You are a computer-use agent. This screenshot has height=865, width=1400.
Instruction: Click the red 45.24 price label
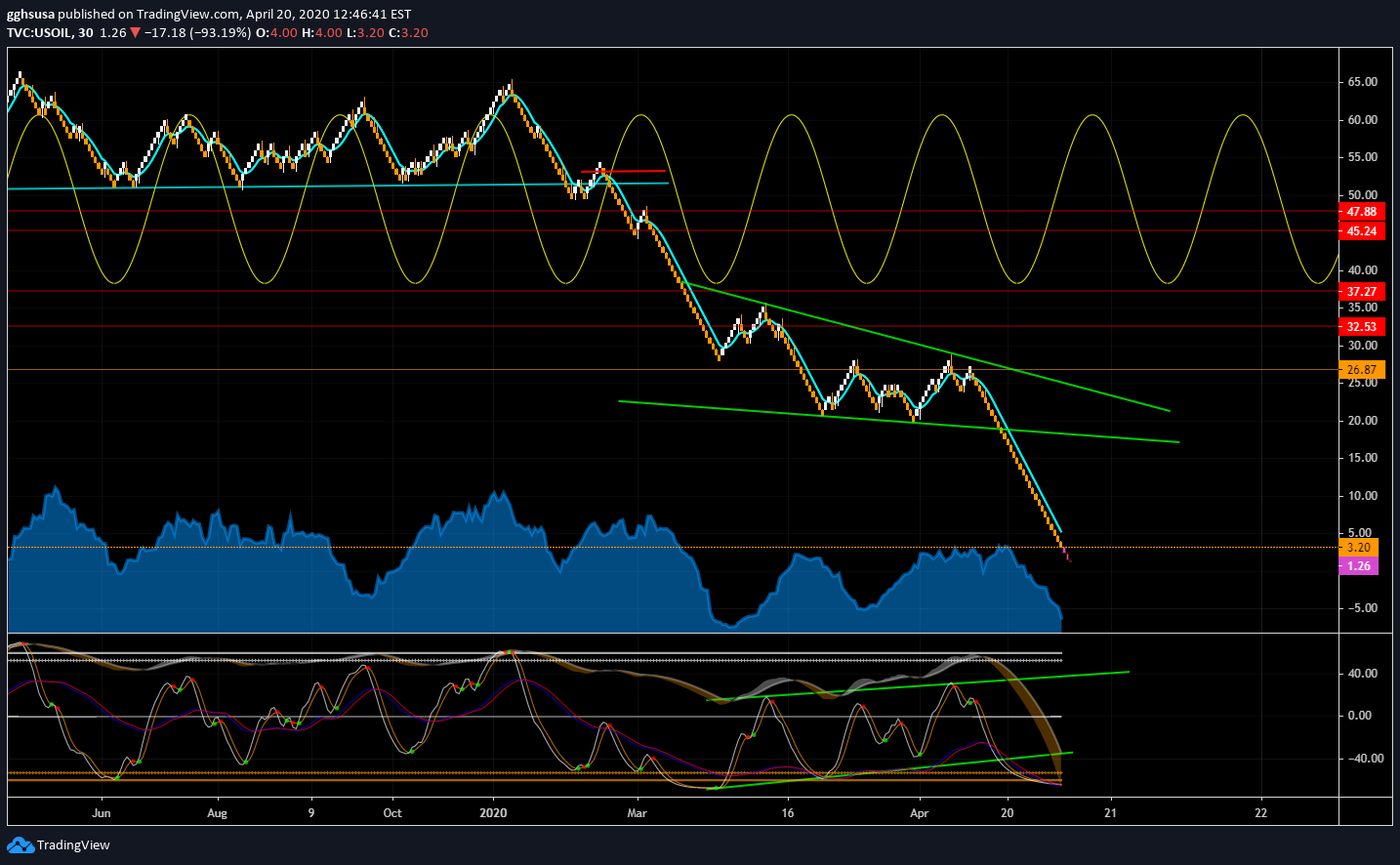coord(1362,231)
